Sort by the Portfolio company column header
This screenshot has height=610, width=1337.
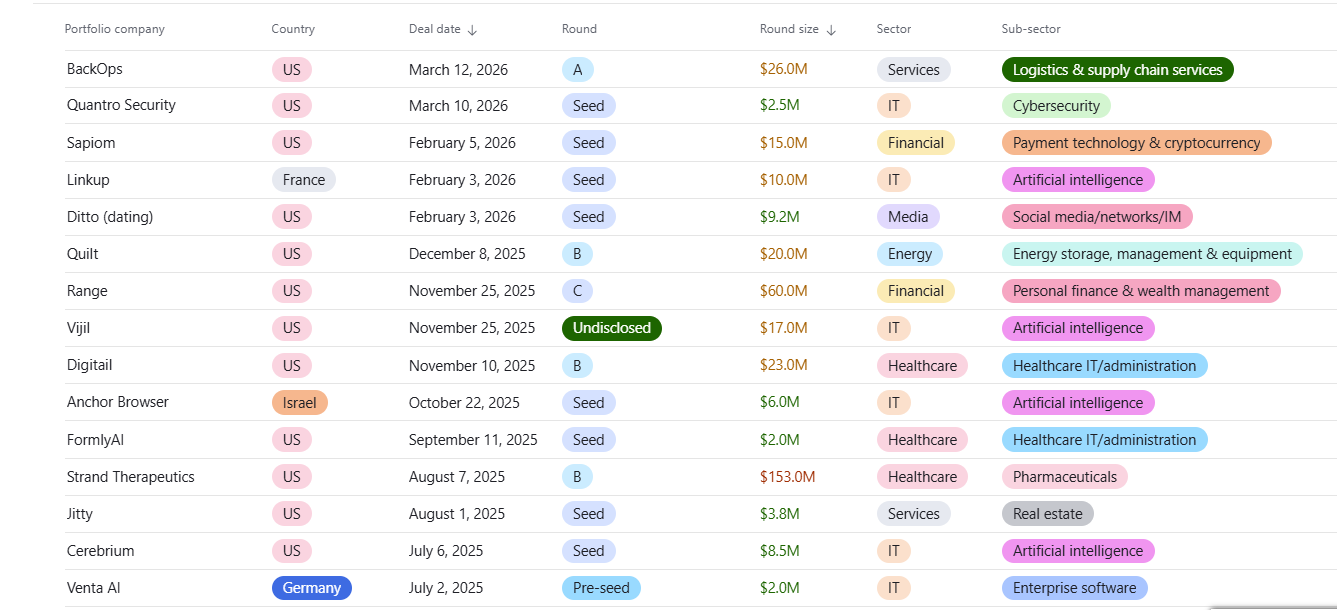(115, 29)
